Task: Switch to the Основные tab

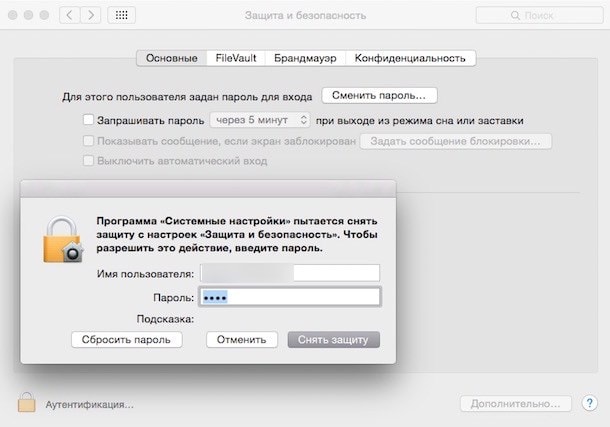Action: click(x=172, y=58)
